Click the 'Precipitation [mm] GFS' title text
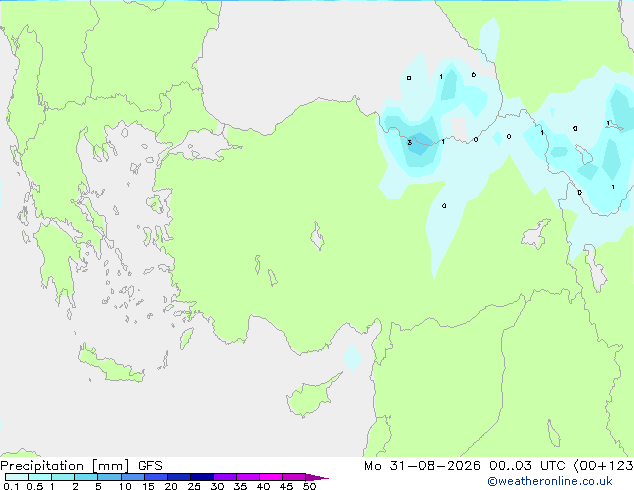 pos(81,466)
